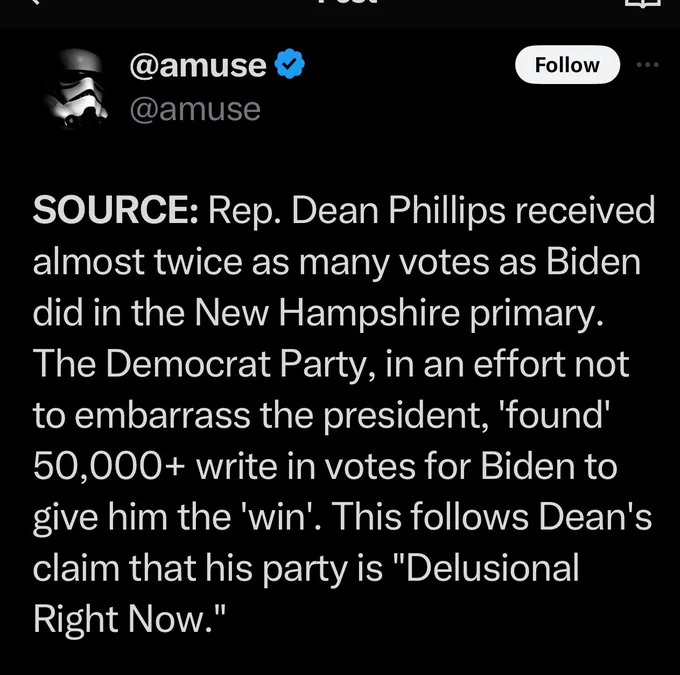This screenshot has width=680, height=675.
Task: Tap the Post header title
Action: (x=347, y=2)
